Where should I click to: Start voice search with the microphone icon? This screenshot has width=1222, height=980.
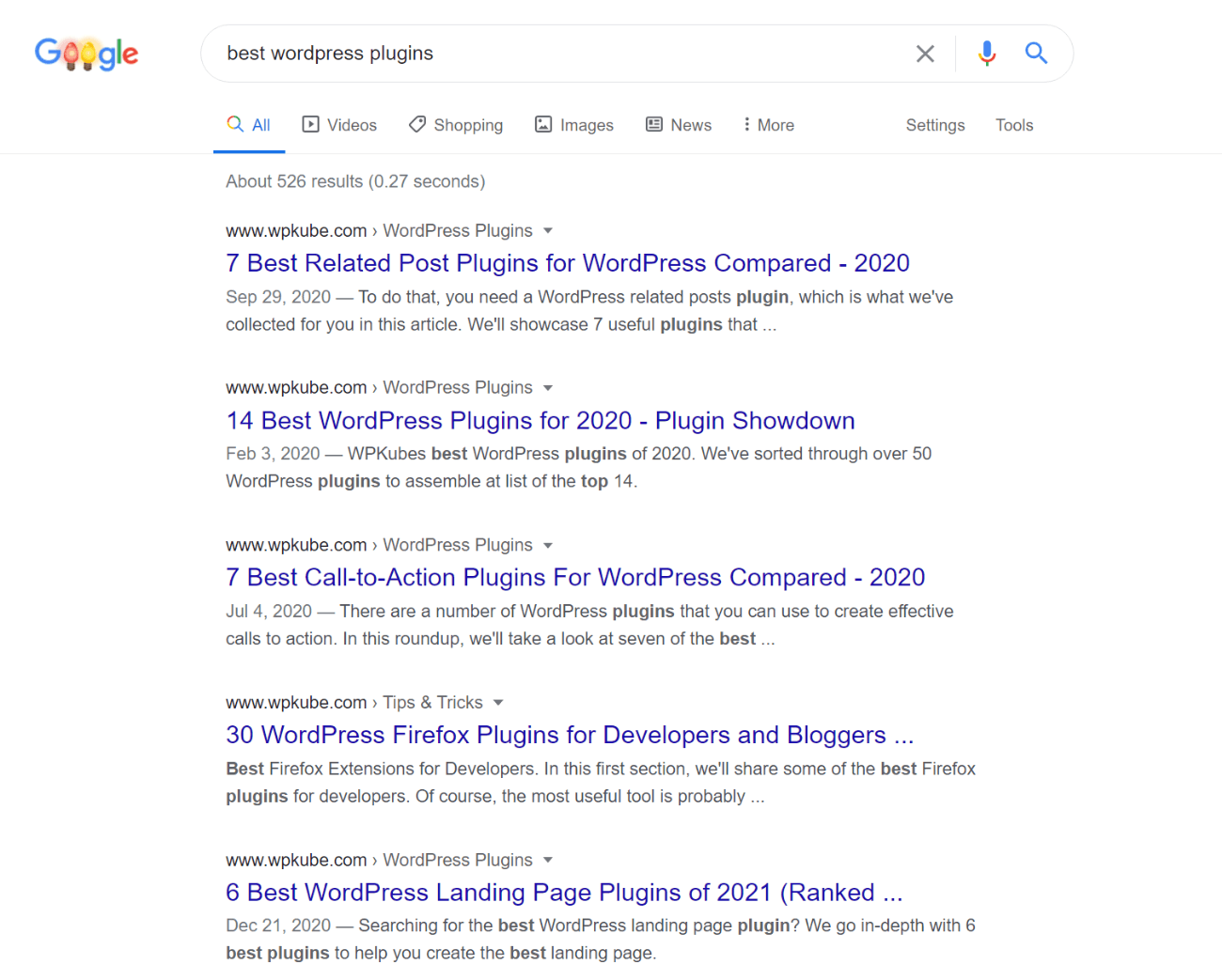986,54
